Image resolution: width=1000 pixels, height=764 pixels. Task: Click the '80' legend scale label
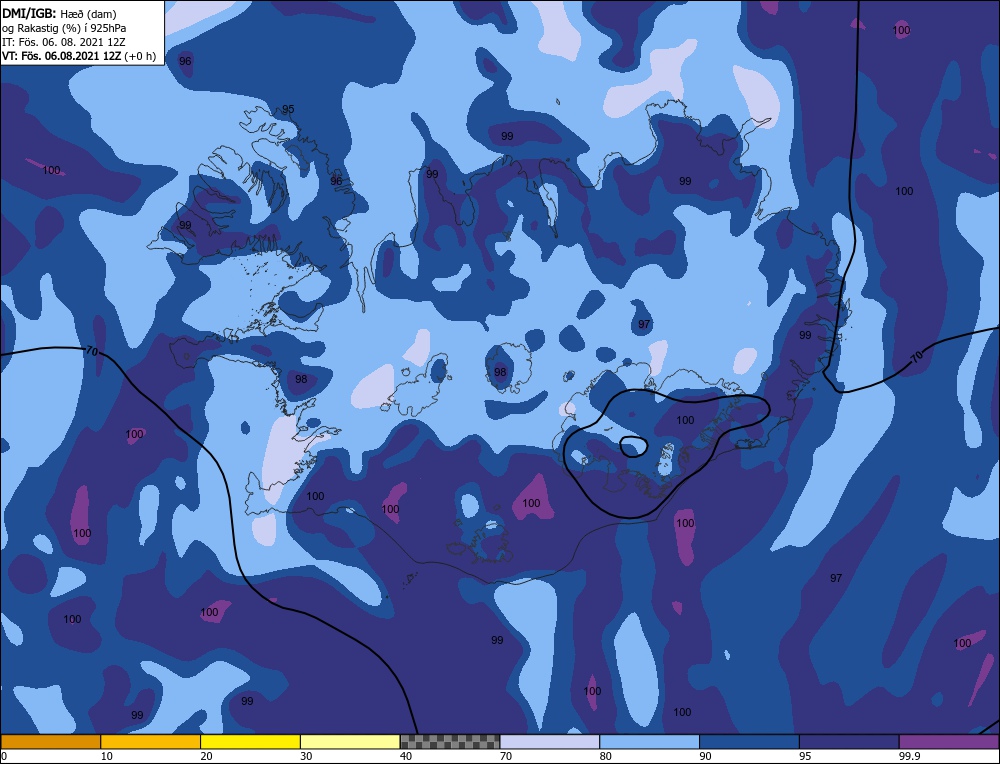point(605,756)
